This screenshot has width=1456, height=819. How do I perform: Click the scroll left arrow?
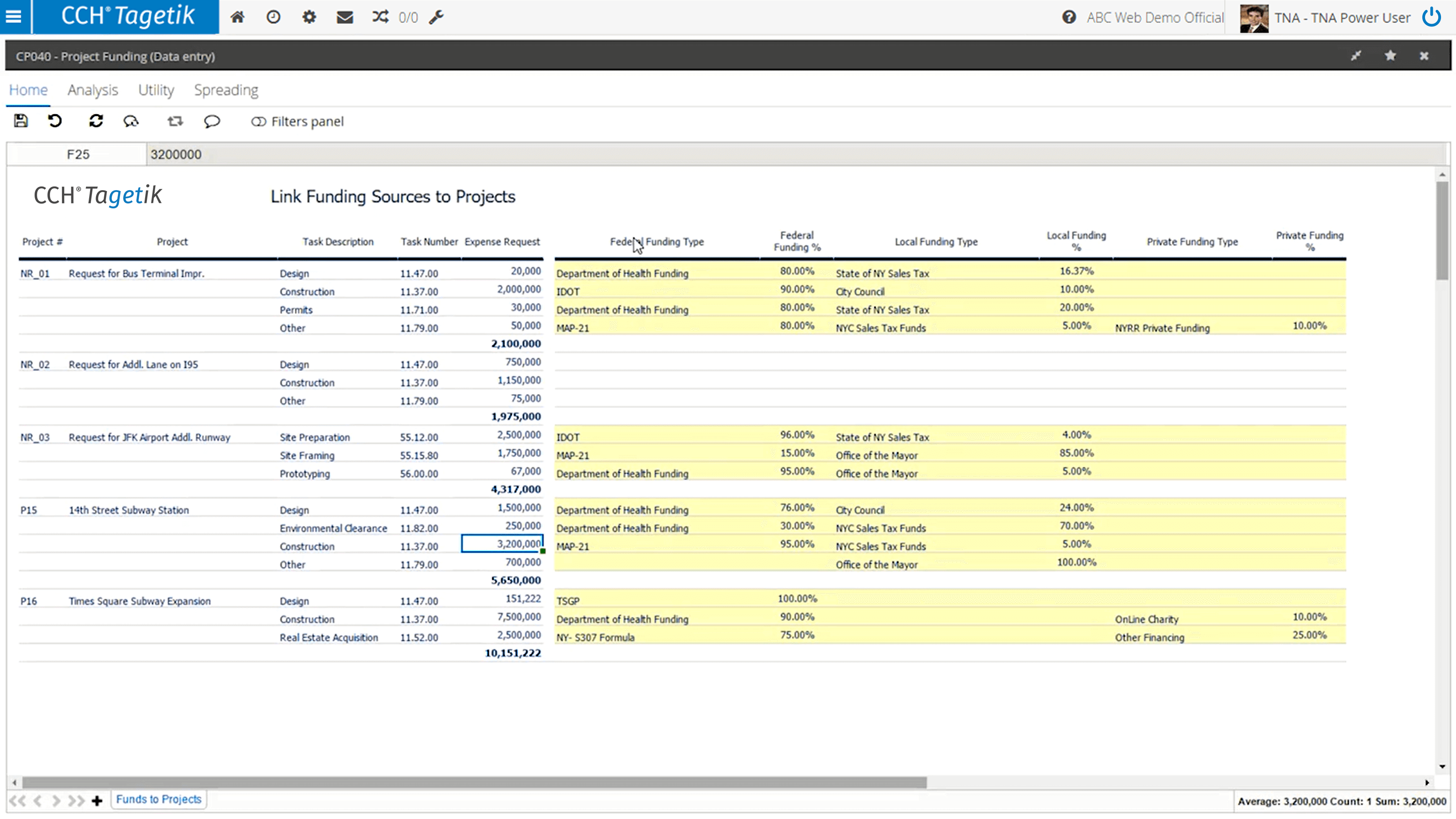coord(14,782)
